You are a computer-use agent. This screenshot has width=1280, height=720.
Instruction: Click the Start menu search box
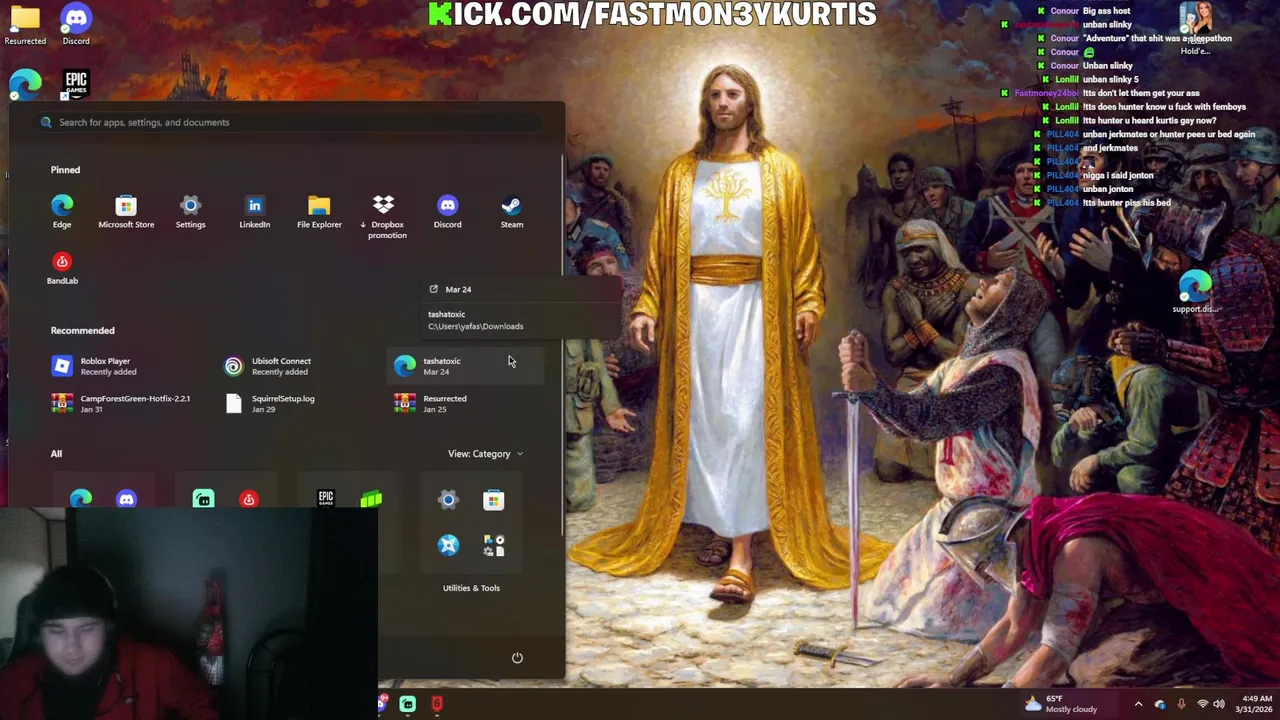[288, 122]
